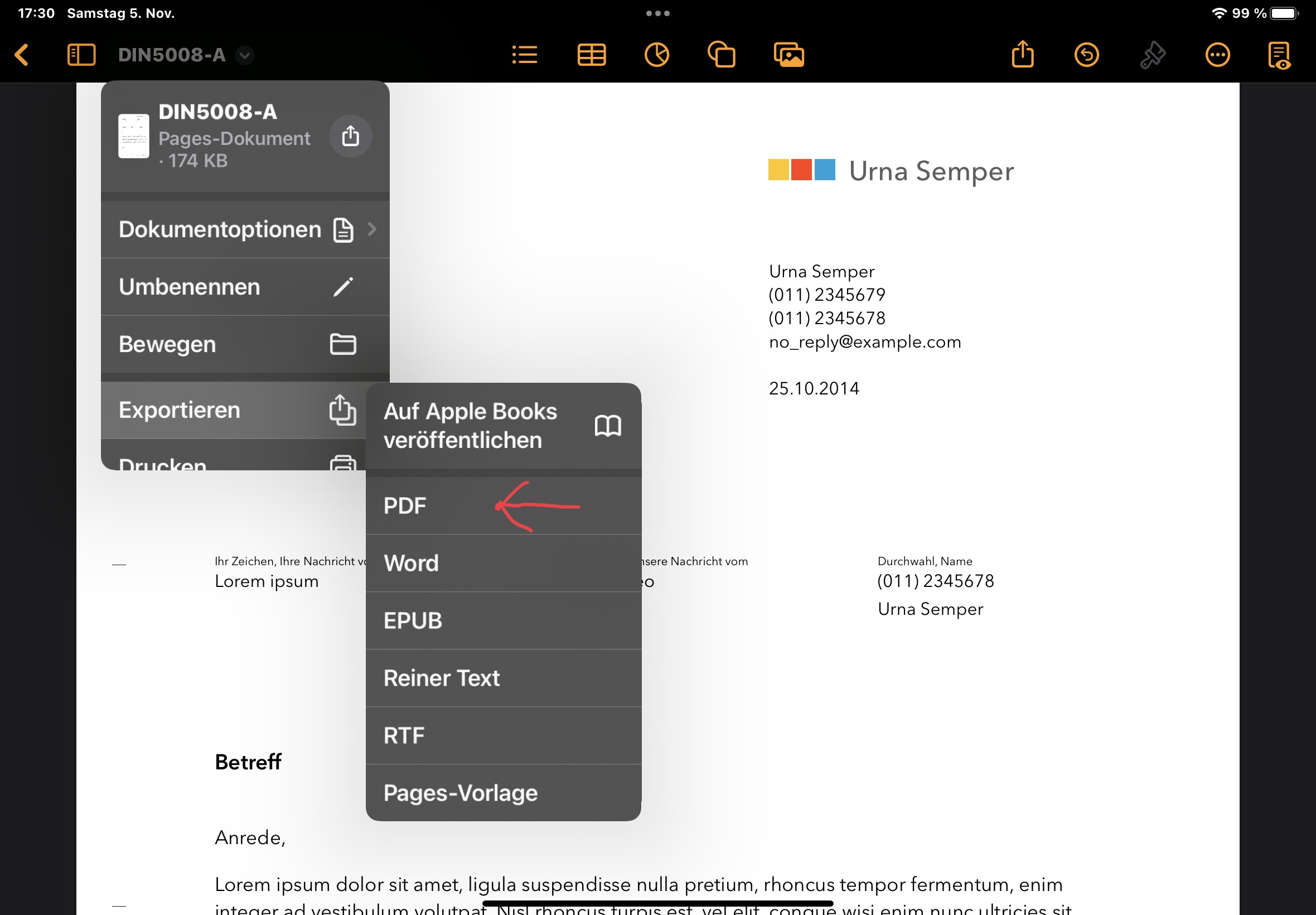Image resolution: width=1316 pixels, height=915 pixels.
Task: Toggle the sidebar view icon
Action: [81, 55]
